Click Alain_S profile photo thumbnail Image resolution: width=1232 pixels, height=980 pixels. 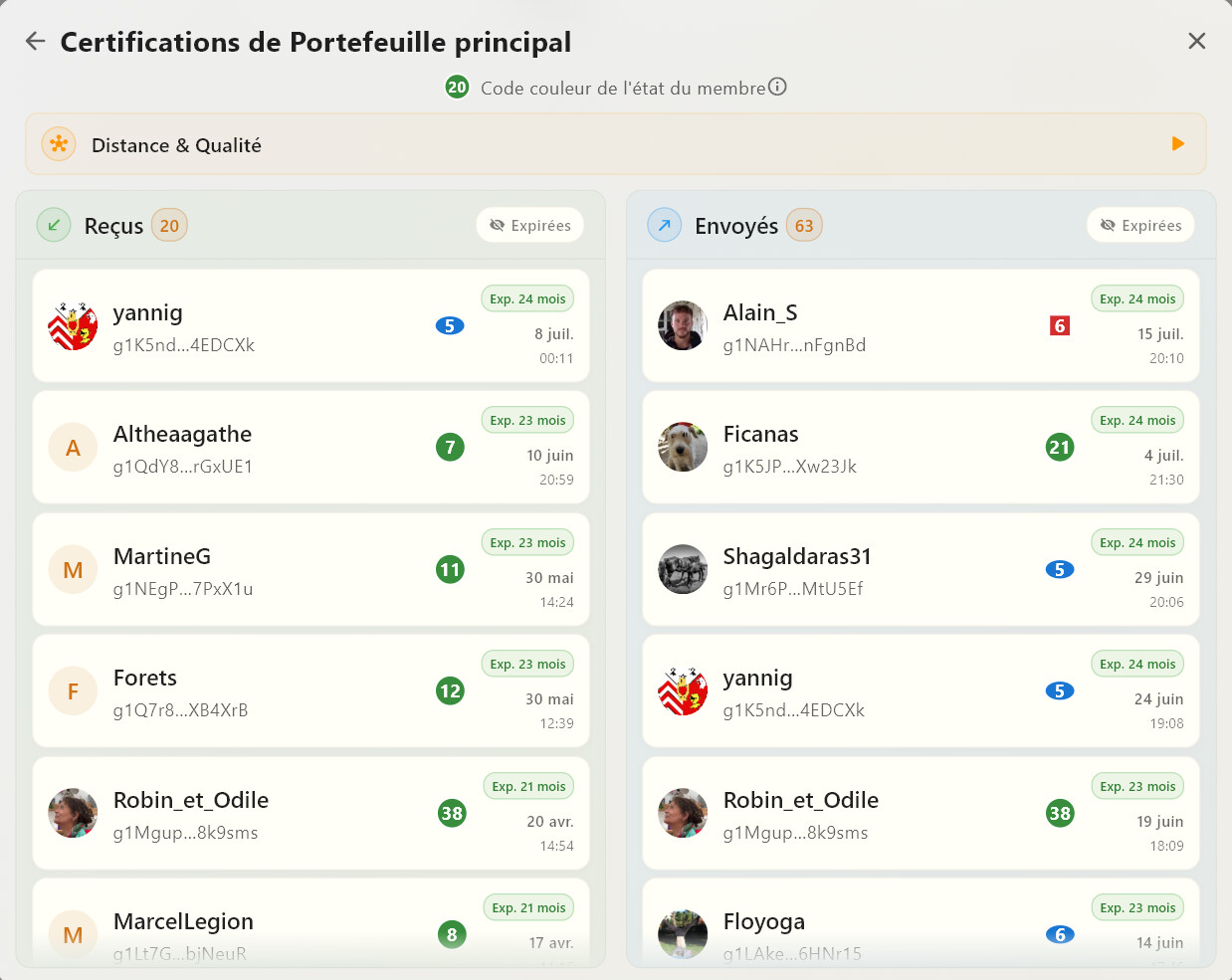coord(683,325)
